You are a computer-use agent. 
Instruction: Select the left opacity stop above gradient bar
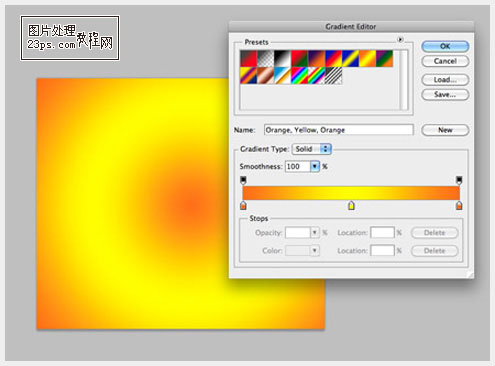(x=243, y=180)
